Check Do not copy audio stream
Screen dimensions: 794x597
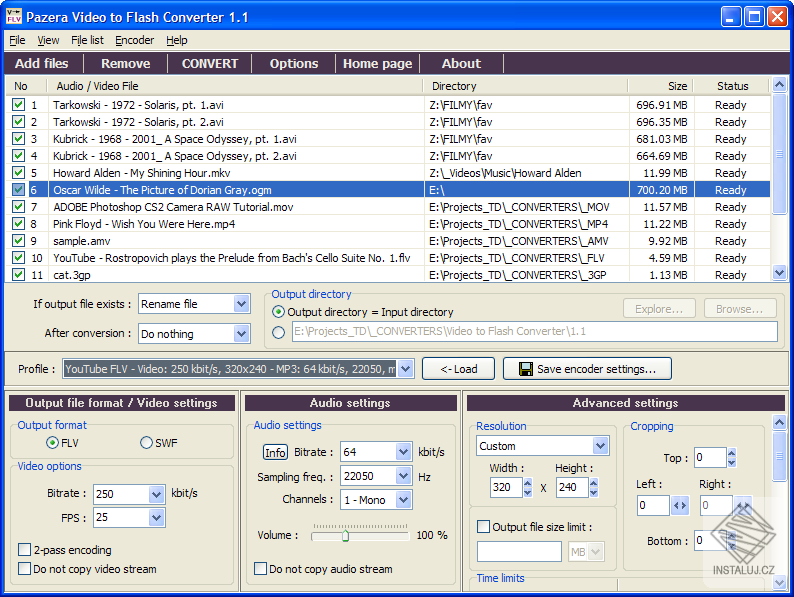260,569
